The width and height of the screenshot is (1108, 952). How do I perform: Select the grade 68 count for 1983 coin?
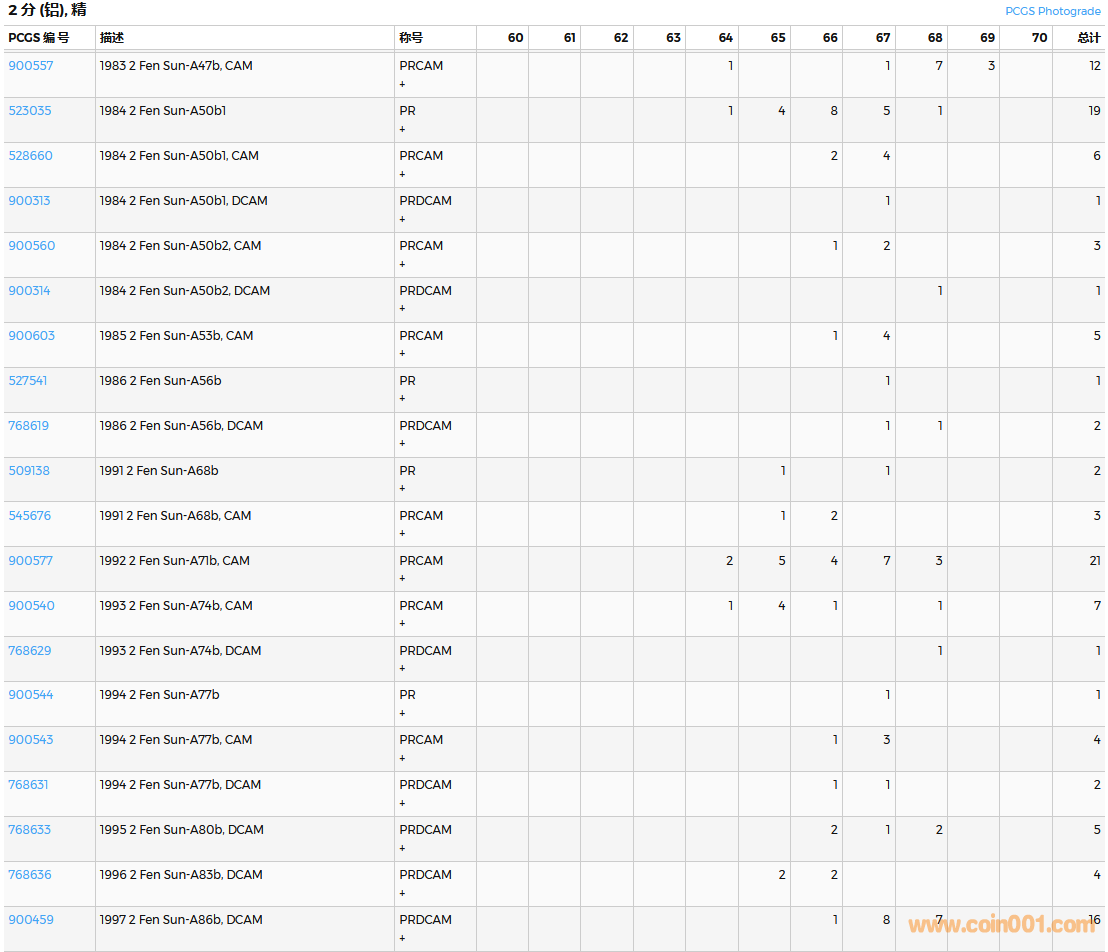[938, 66]
